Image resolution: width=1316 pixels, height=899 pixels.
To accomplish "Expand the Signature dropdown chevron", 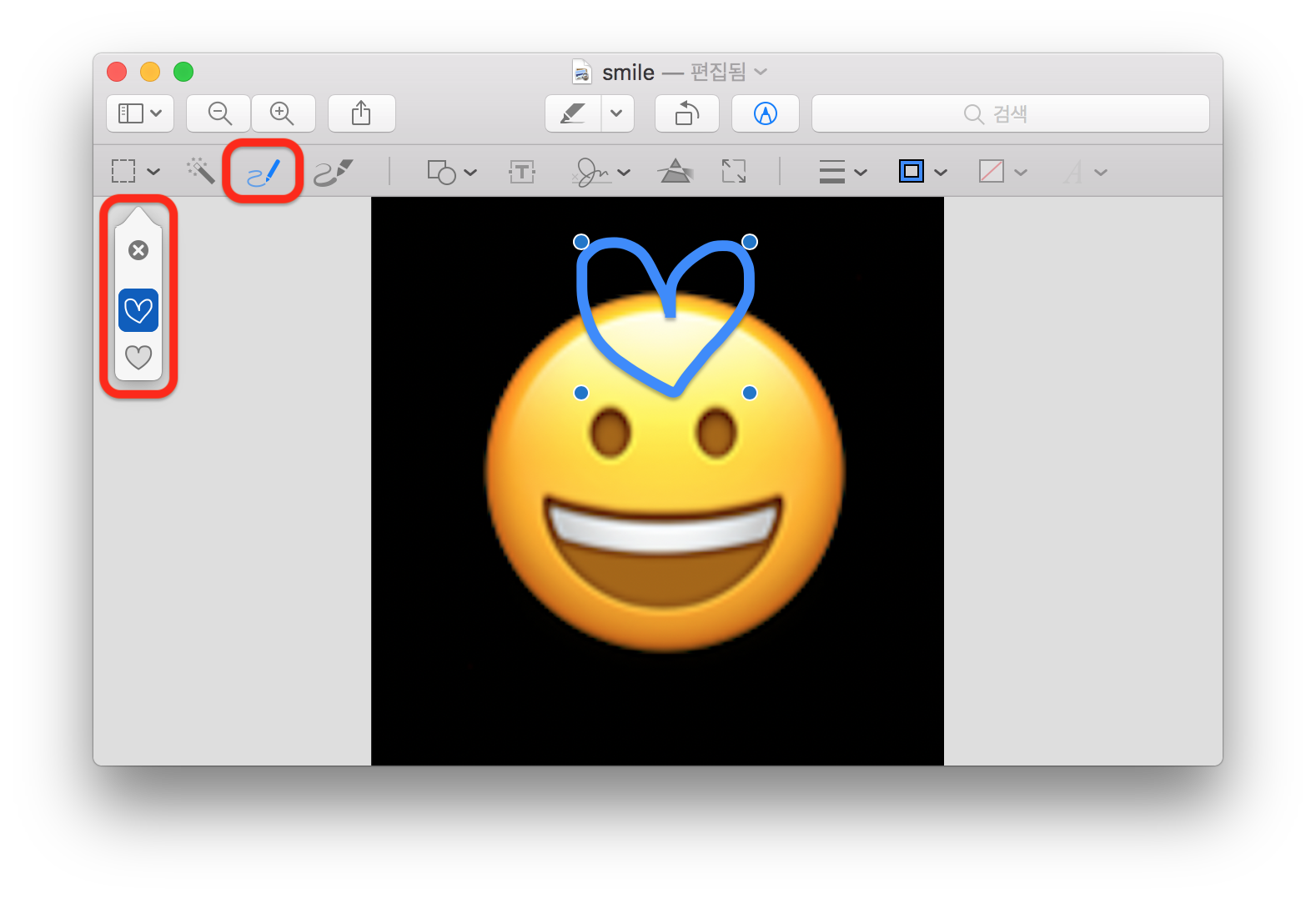I will tap(624, 173).
